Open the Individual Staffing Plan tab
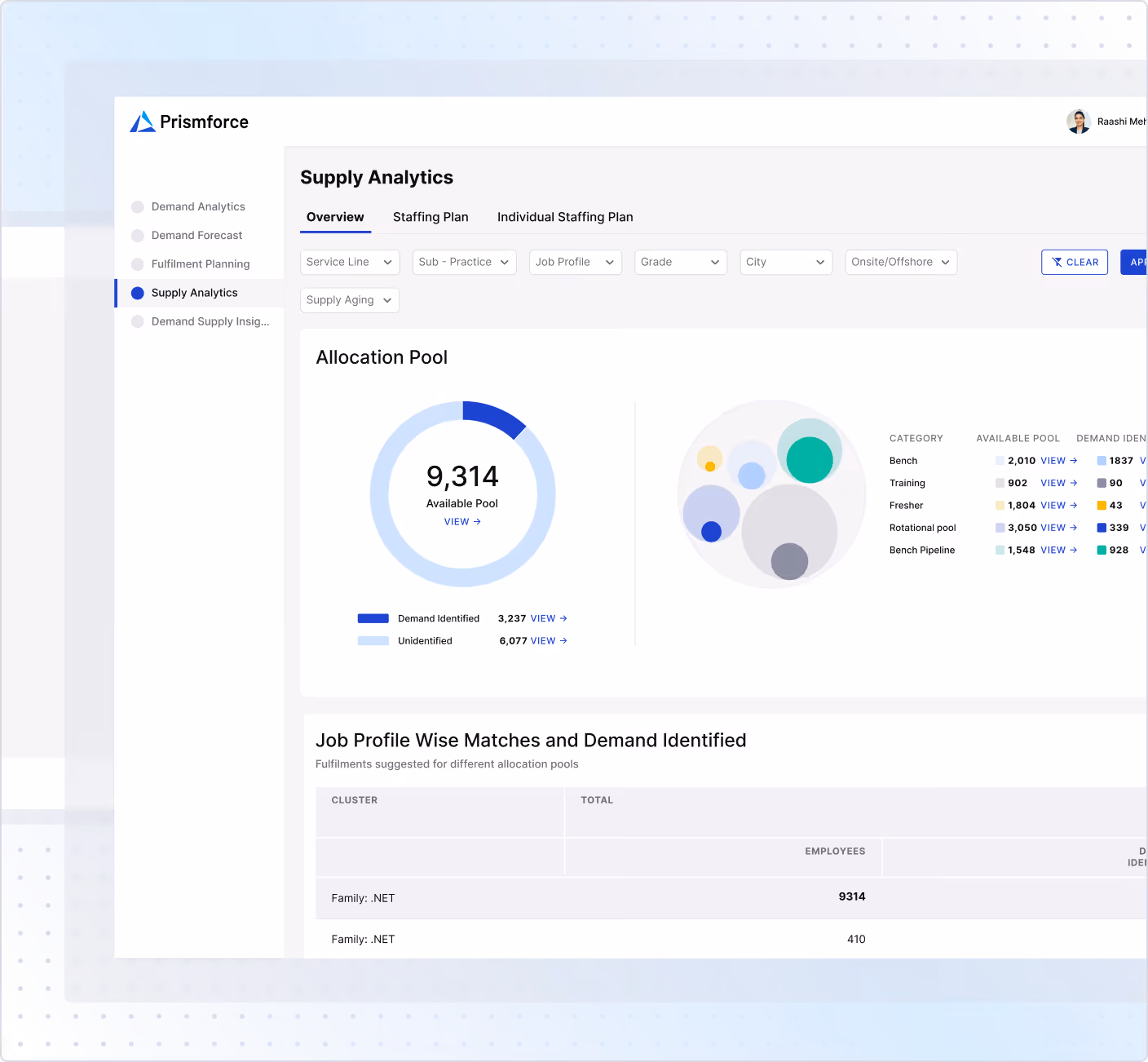Viewport: 1148px width, 1062px height. click(x=565, y=217)
